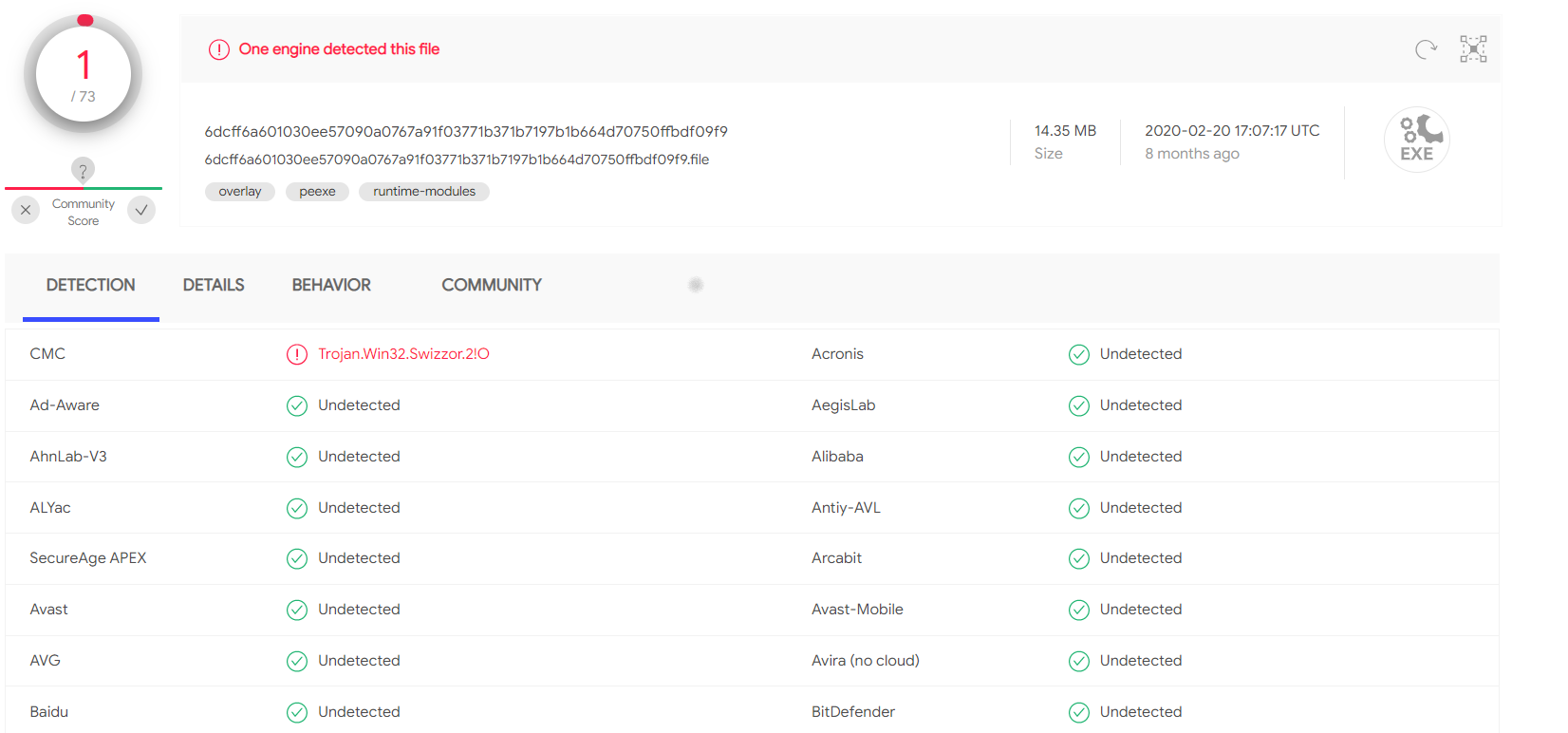Click the green check icon for Antiy-AVL

[1079, 508]
